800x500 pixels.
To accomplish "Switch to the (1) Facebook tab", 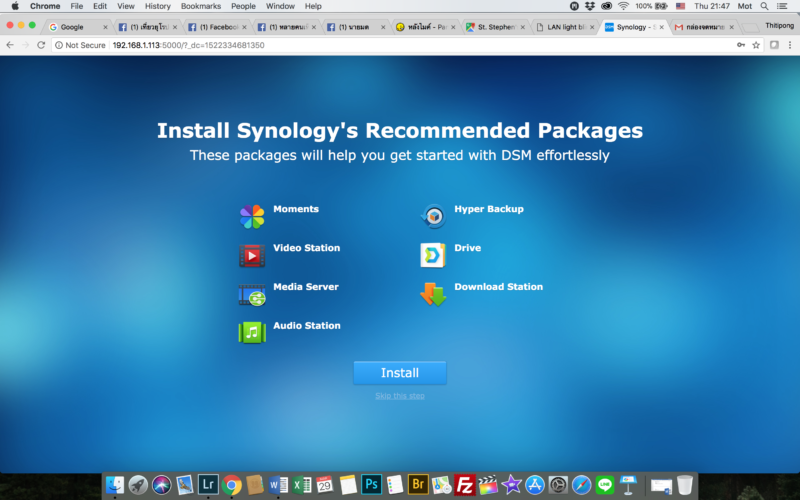I will [218, 27].
